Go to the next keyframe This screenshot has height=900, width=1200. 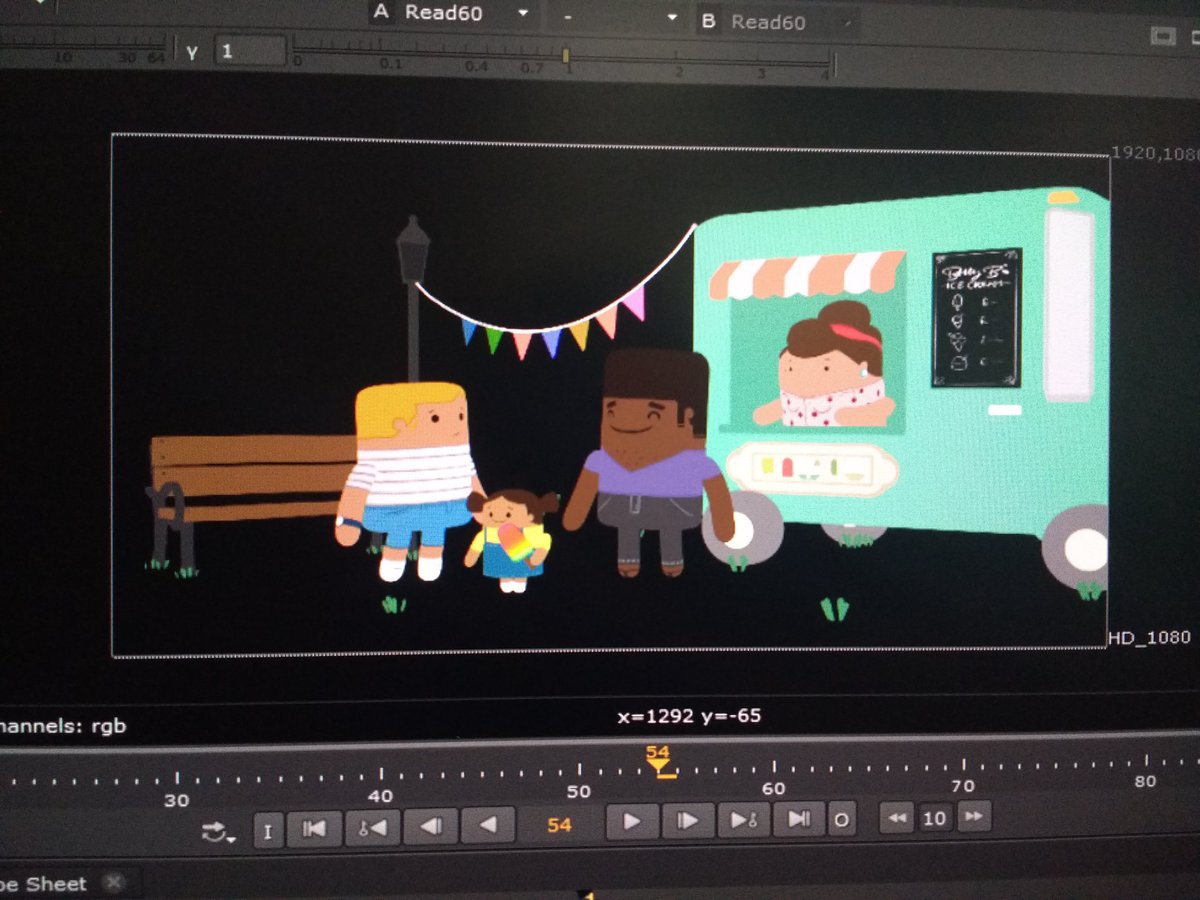[x=744, y=820]
